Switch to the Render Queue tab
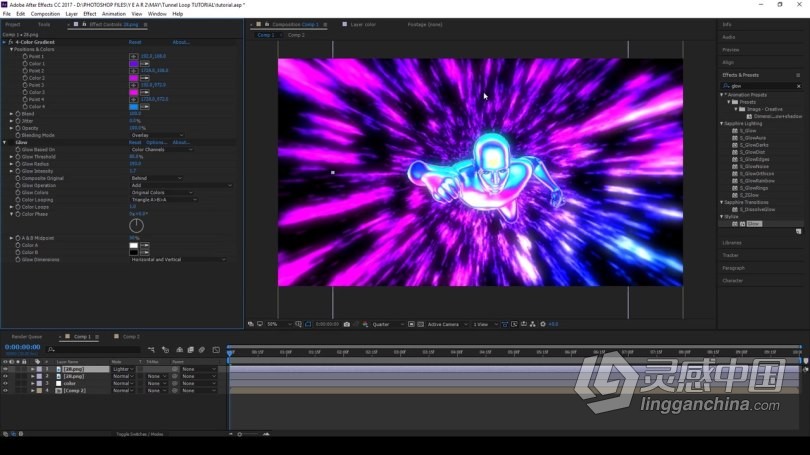Image resolution: width=810 pixels, height=455 pixels. (x=27, y=337)
